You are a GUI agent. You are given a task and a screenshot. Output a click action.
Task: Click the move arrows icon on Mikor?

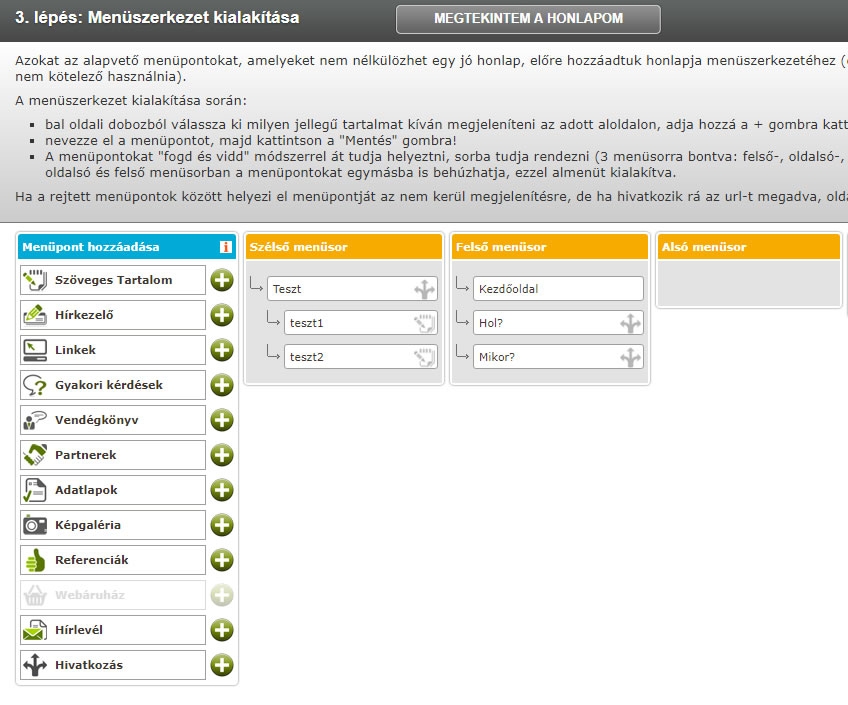[x=630, y=357]
